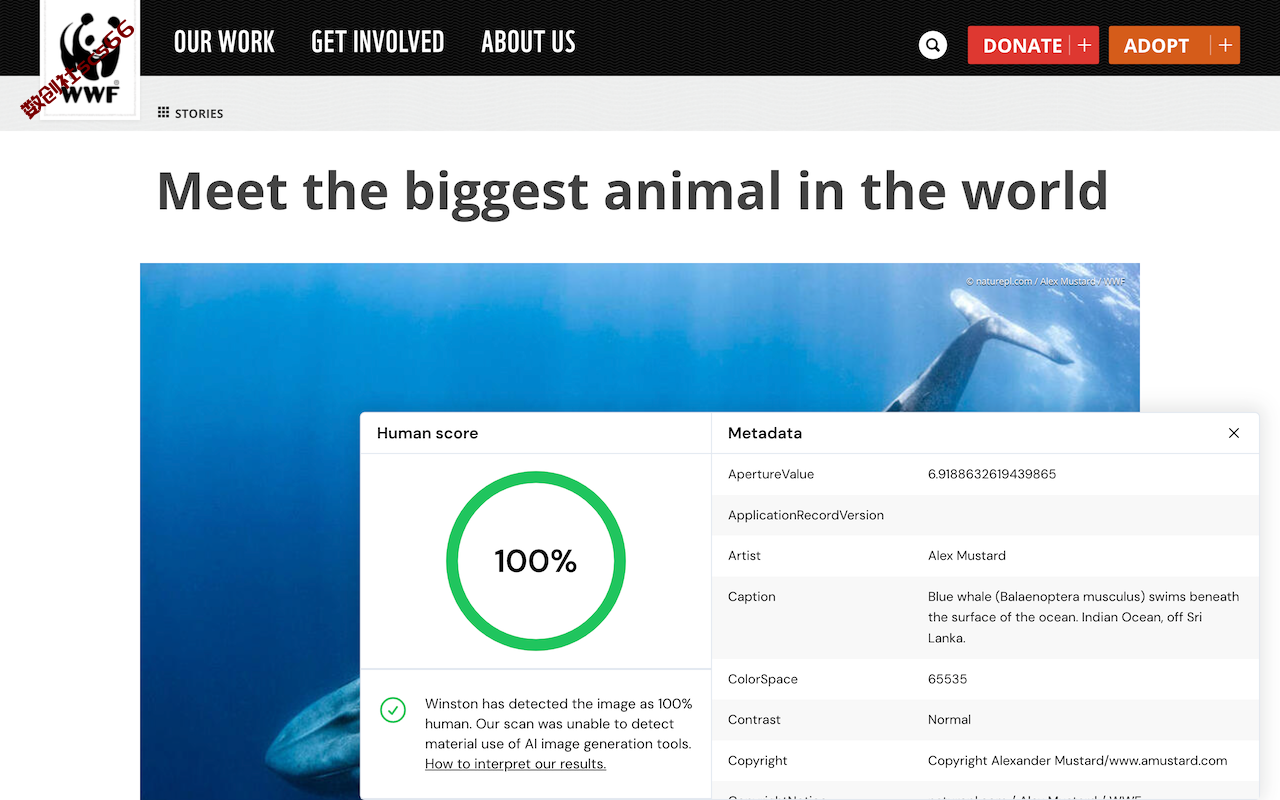Viewport: 1280px width, 800px height.
Task: Select the Winston detection result message
Action: coord(558,724)
